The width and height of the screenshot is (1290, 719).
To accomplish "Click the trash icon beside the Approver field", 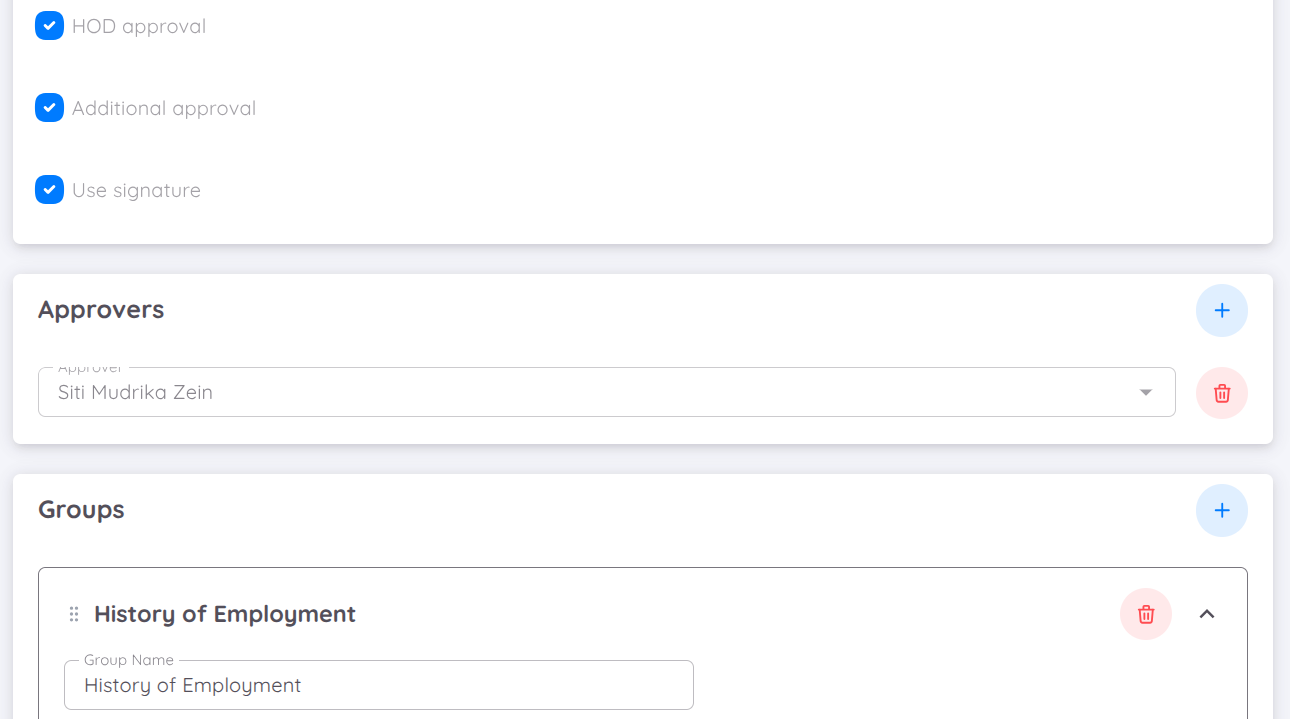I will click(1221, 392).
